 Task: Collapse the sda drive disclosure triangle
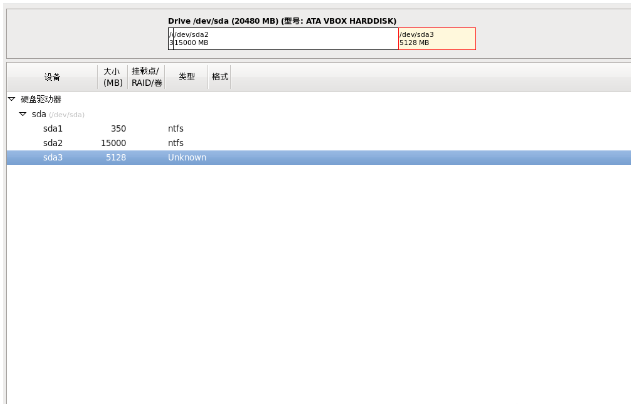[x=22, y=114]
